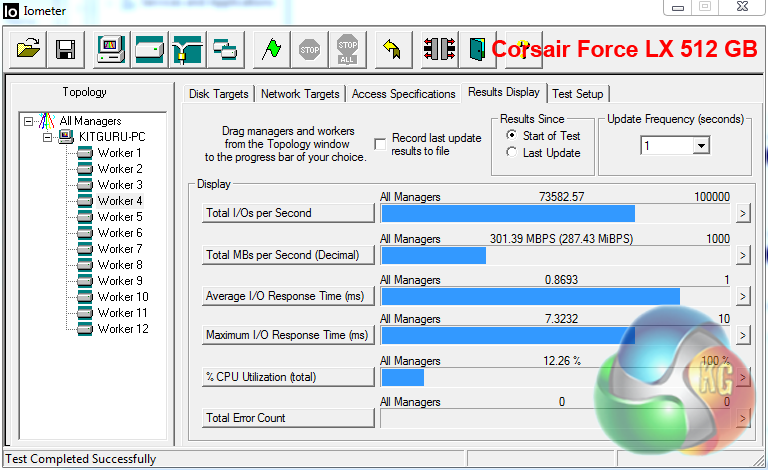The height and width of the screenshot is (470, 768).
Task: Click Total MBs per Second (Decimal) button
Action: pos(288,255)
